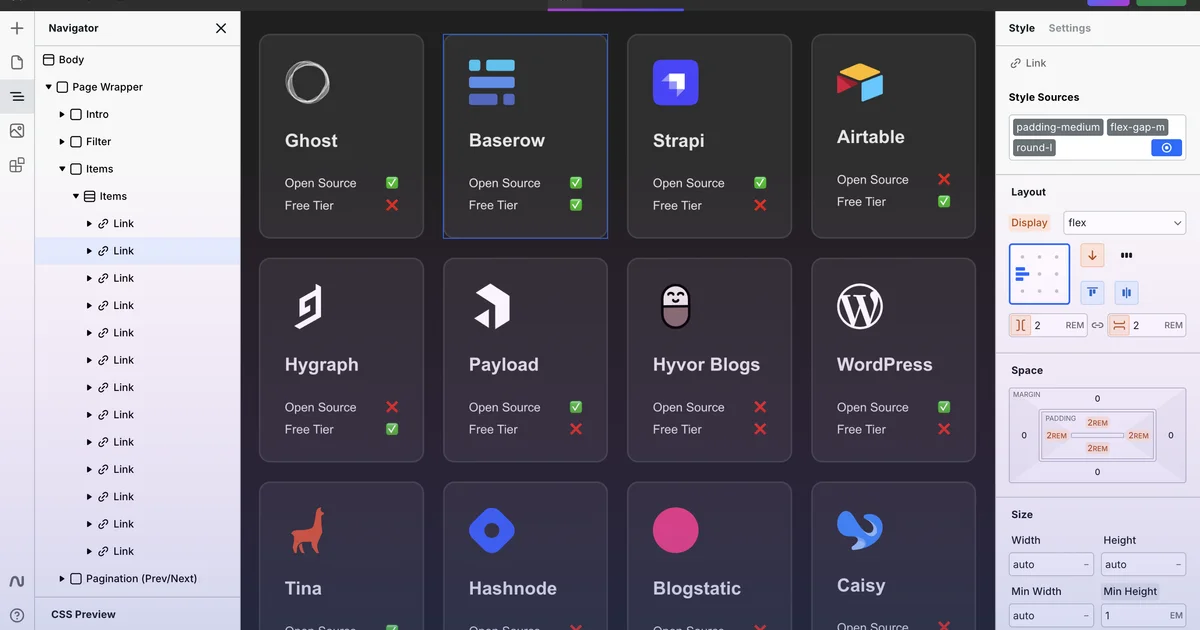
Task: Open the Width unit dropdown
Action: 1086,565
